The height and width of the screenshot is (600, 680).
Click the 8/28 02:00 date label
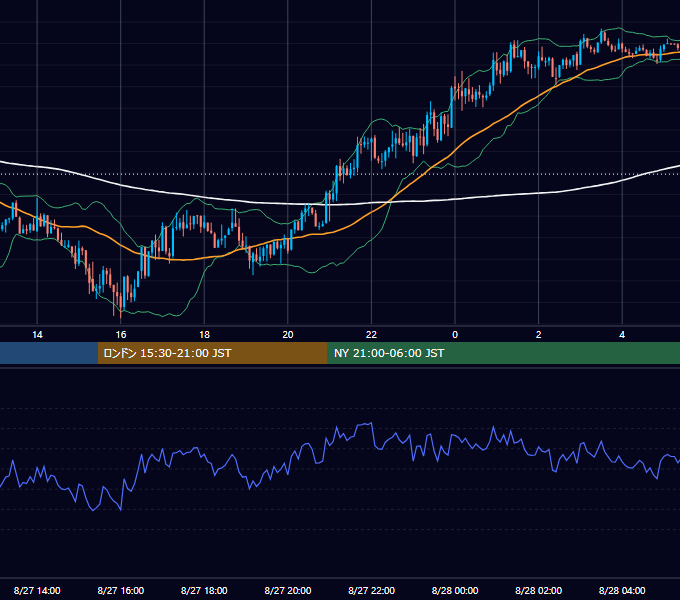point(539,590)
